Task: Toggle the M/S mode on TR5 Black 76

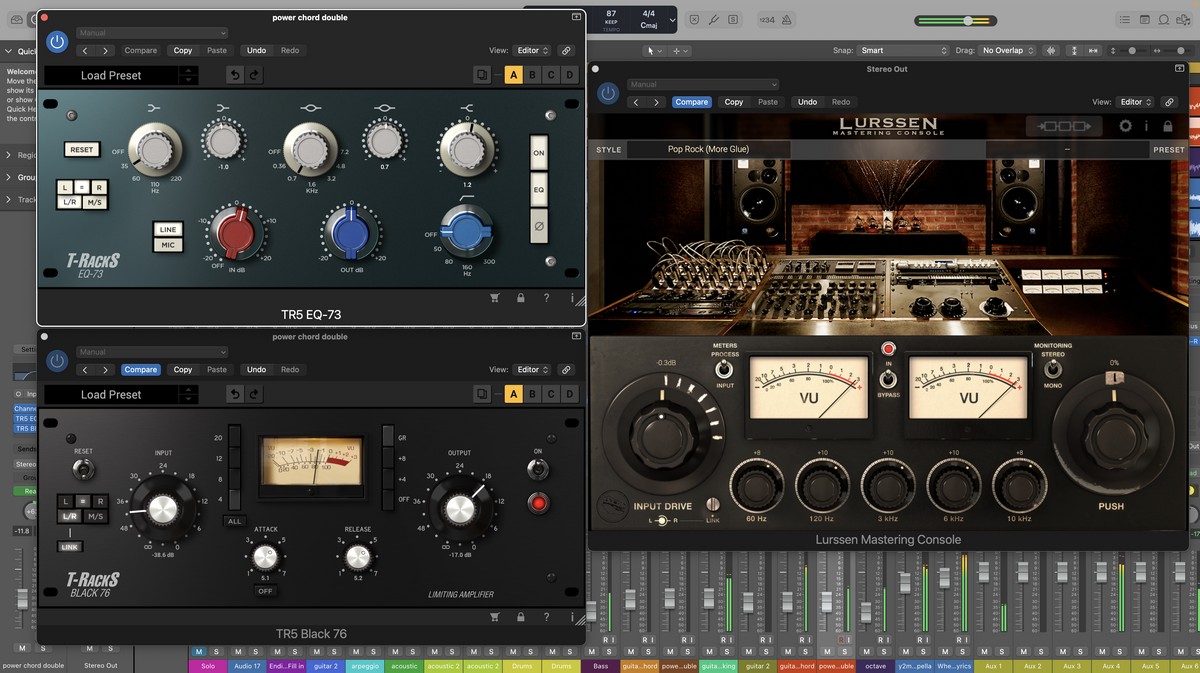Action: [x=95, y=517]
